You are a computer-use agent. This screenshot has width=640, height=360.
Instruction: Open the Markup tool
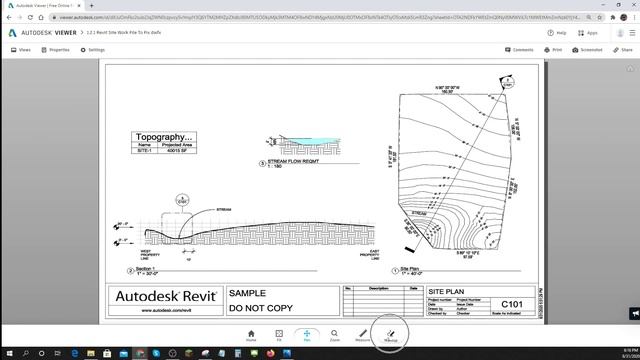391,336
